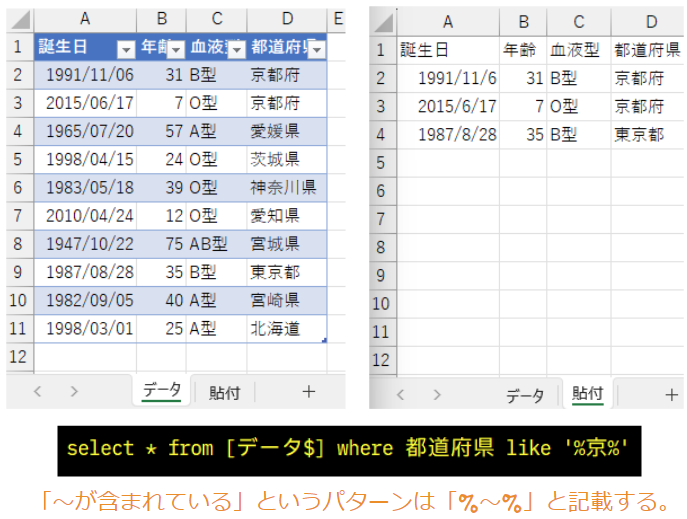Click age cell 75 in left sheet
687x519 pixels.
click(x=162, y=244)
